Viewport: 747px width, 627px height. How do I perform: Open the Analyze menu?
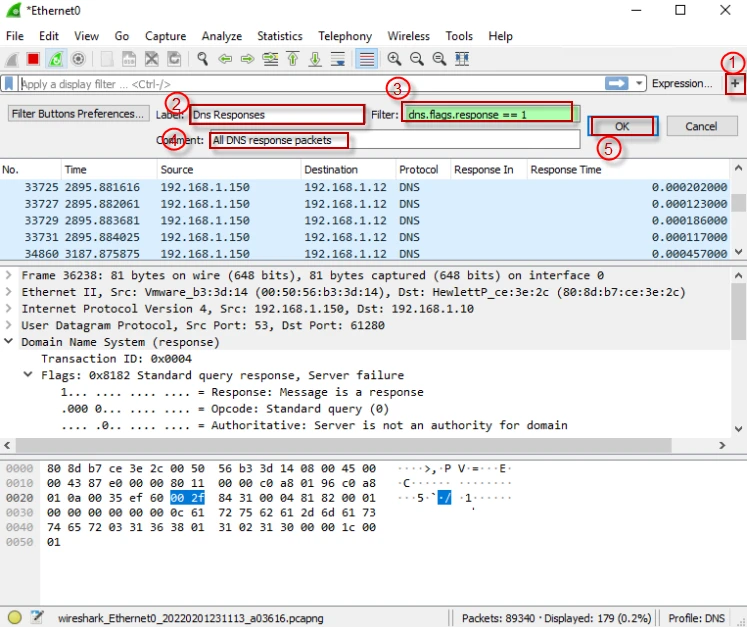point(222,36)
